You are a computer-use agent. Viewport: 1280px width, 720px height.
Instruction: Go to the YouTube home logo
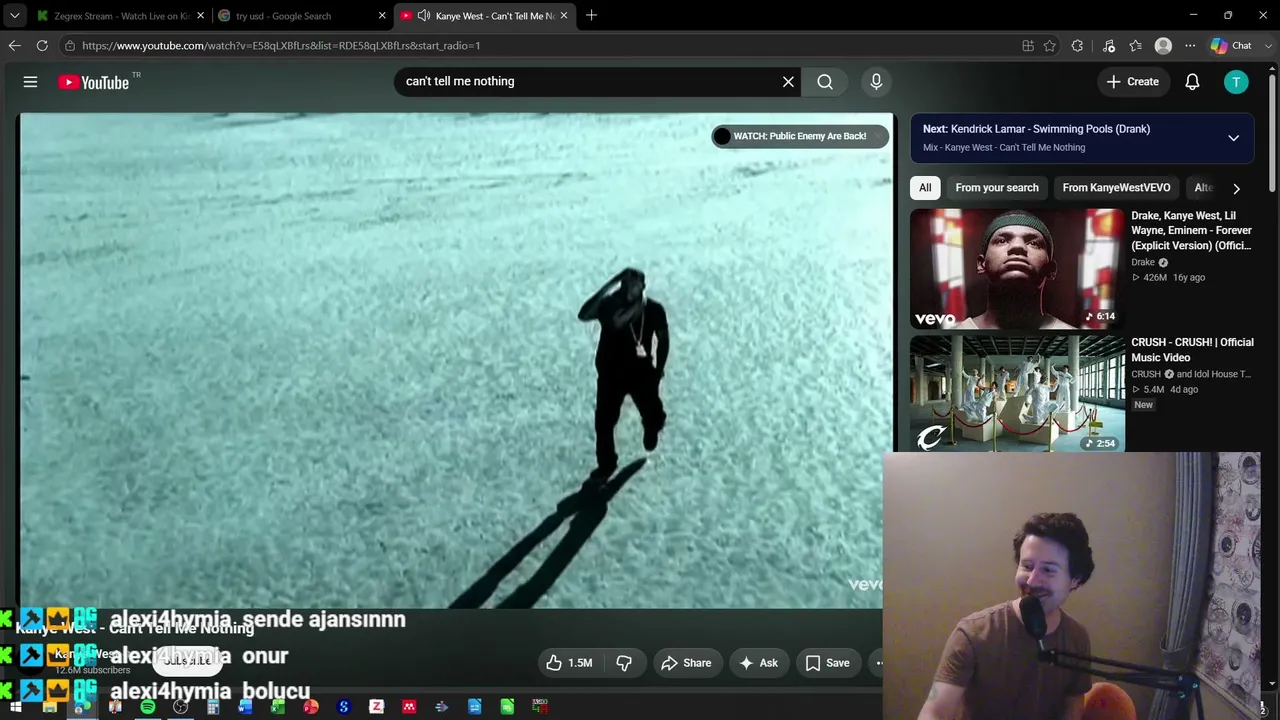pos(93,82)
